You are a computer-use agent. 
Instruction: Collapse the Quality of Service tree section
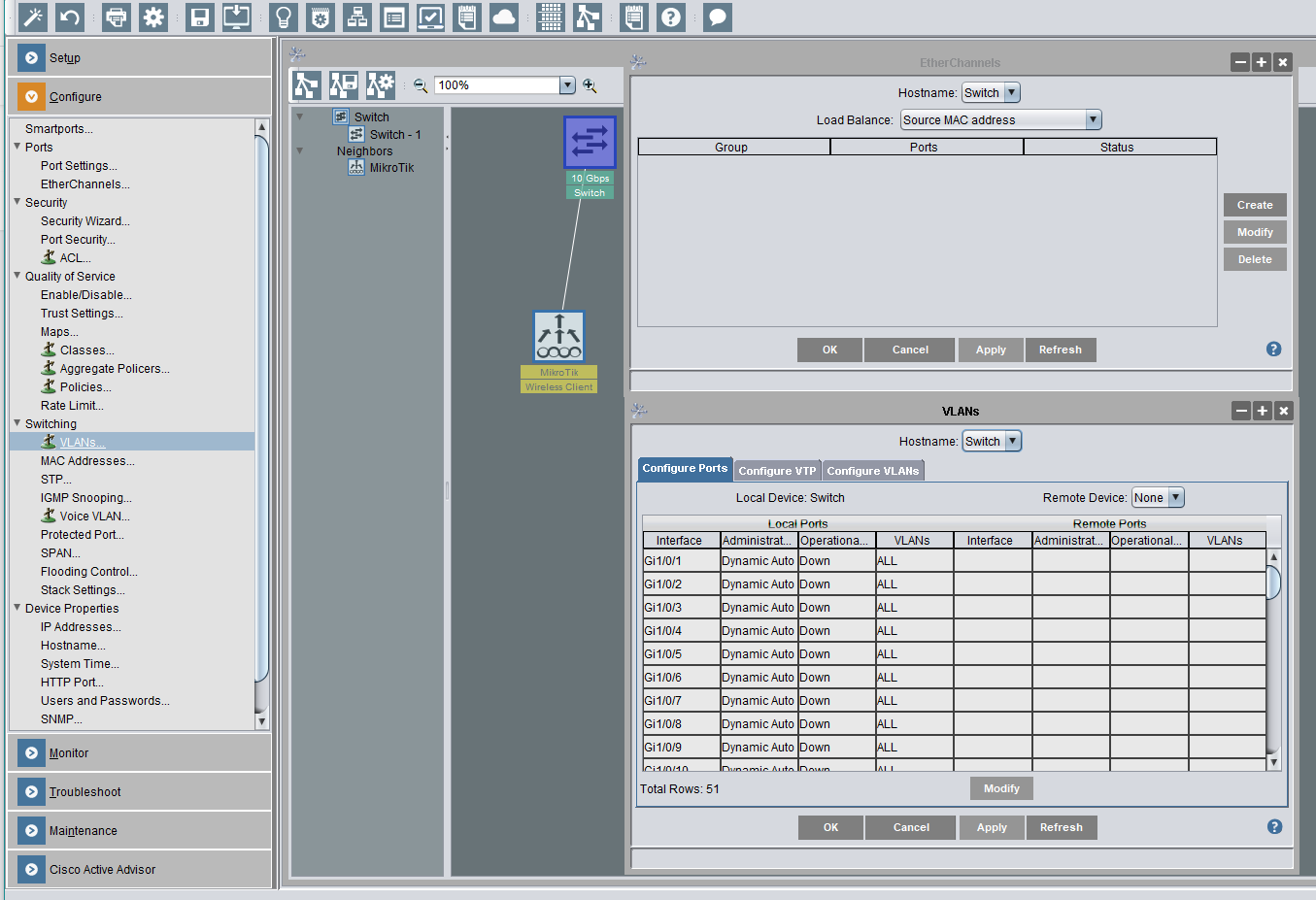pyautogui.click(x=17, y=276)
